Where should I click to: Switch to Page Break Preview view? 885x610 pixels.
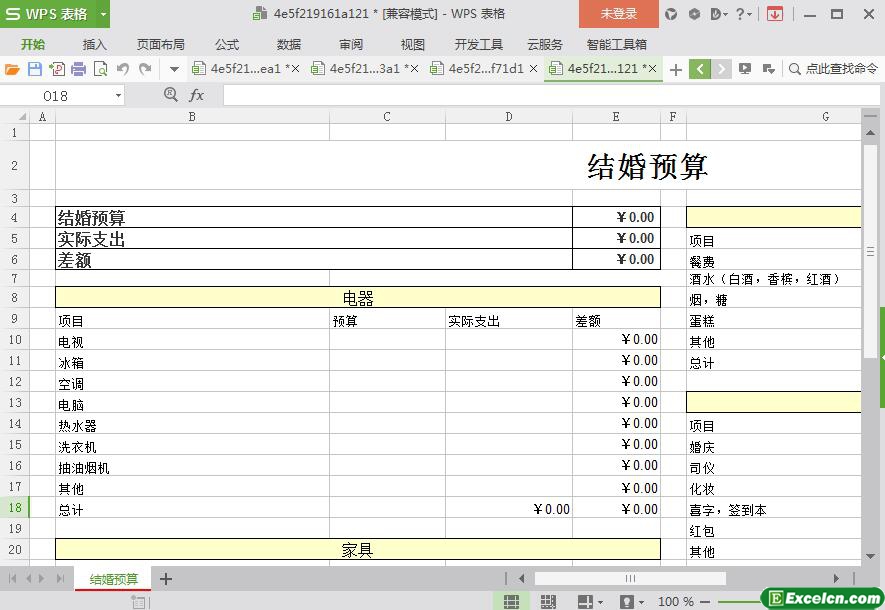[548, 601]
